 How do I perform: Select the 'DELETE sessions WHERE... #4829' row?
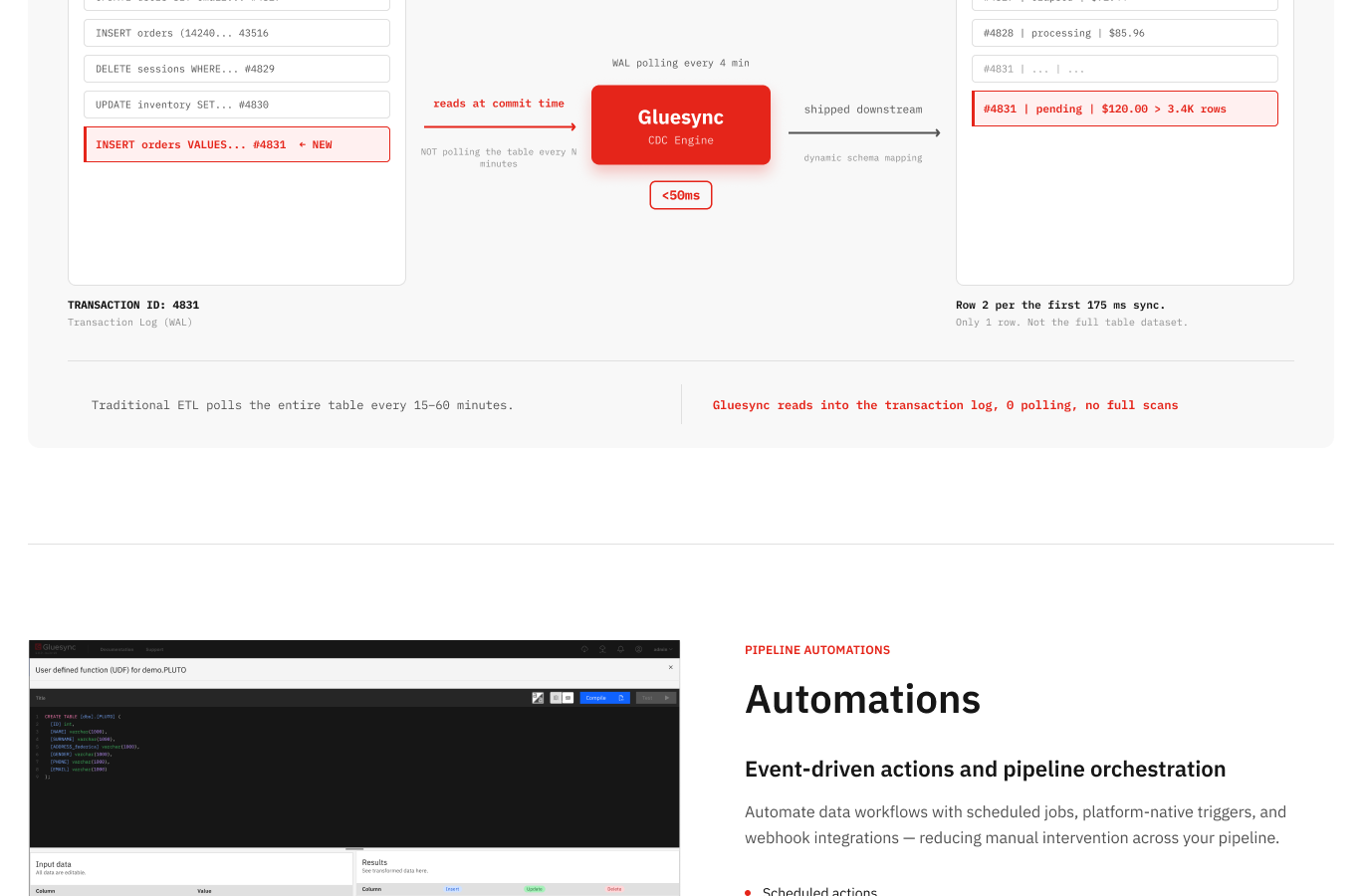tap(237, 69)
